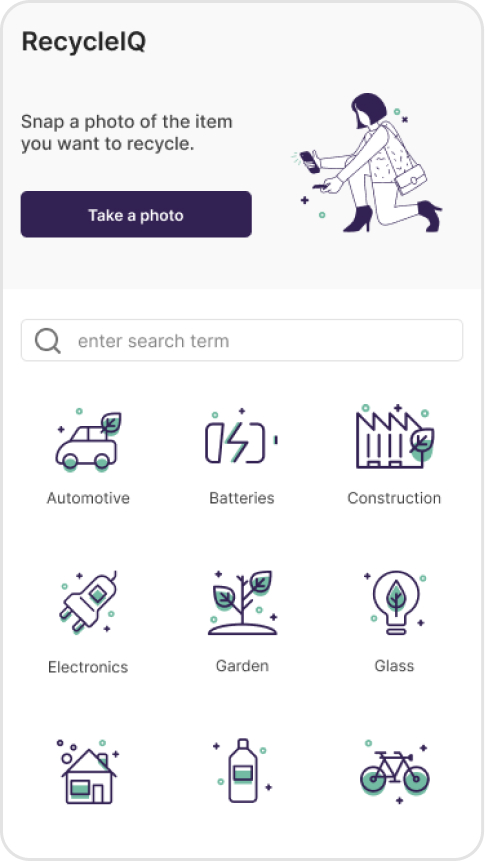This screenshot has height=862, width=485.
Task: Open the house category icon
Action: pyautogui.click(x=89, y=772)
